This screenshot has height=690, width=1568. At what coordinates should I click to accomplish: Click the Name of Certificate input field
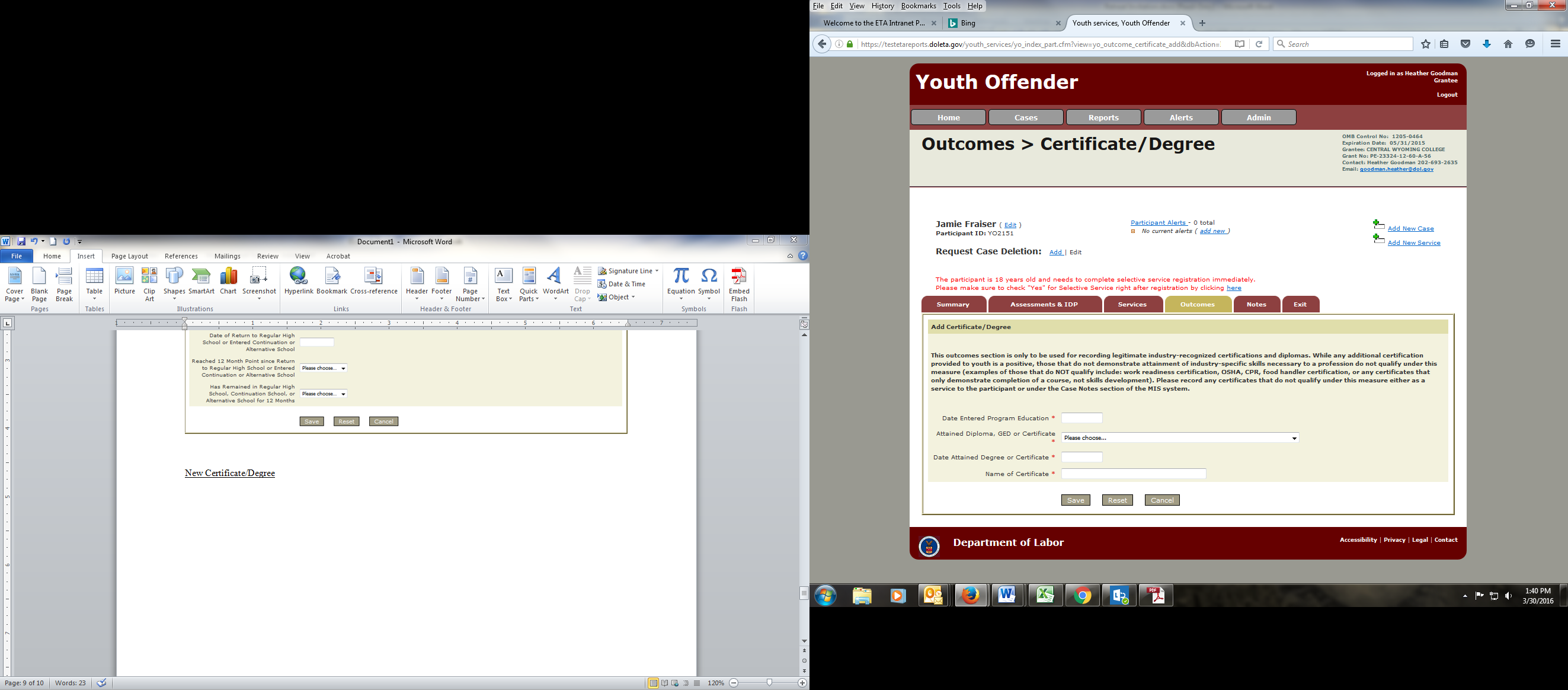coord(1133,474)
